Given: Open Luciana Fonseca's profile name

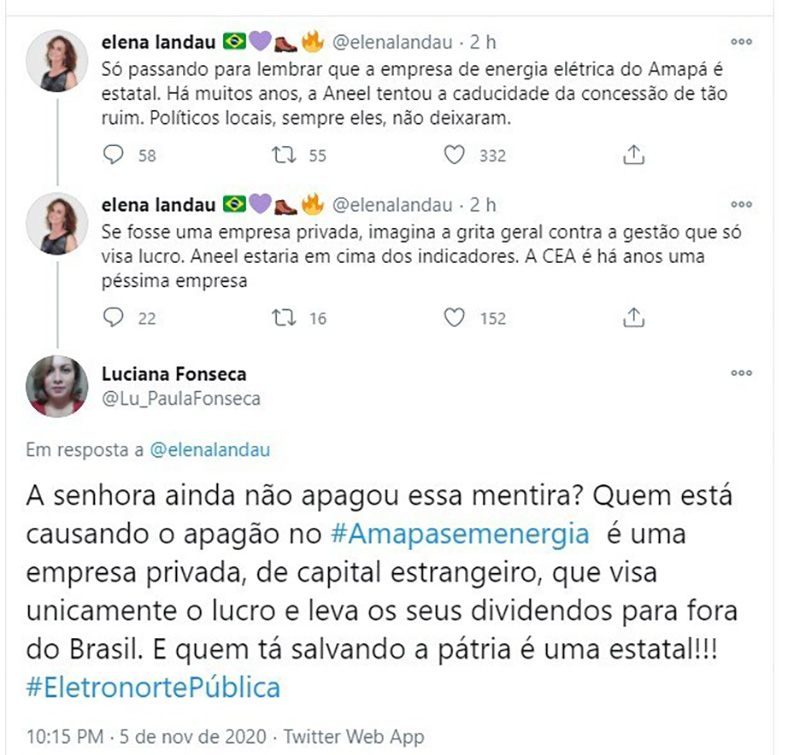Looking at the screenshot, I should (174, 374).
